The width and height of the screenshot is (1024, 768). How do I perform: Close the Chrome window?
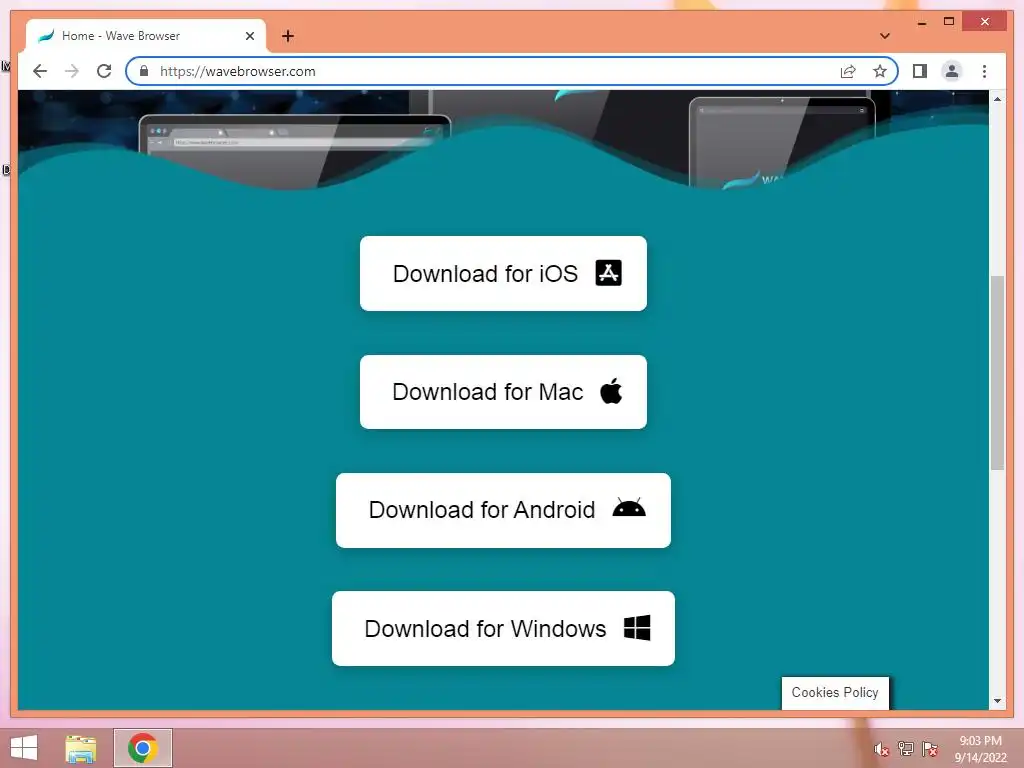985,22
